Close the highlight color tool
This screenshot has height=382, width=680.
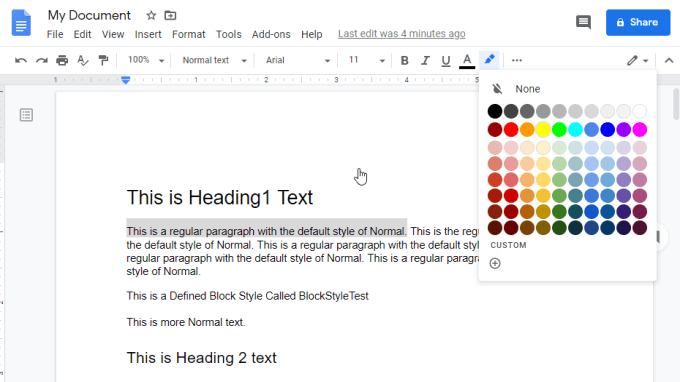tap(490, 60)
